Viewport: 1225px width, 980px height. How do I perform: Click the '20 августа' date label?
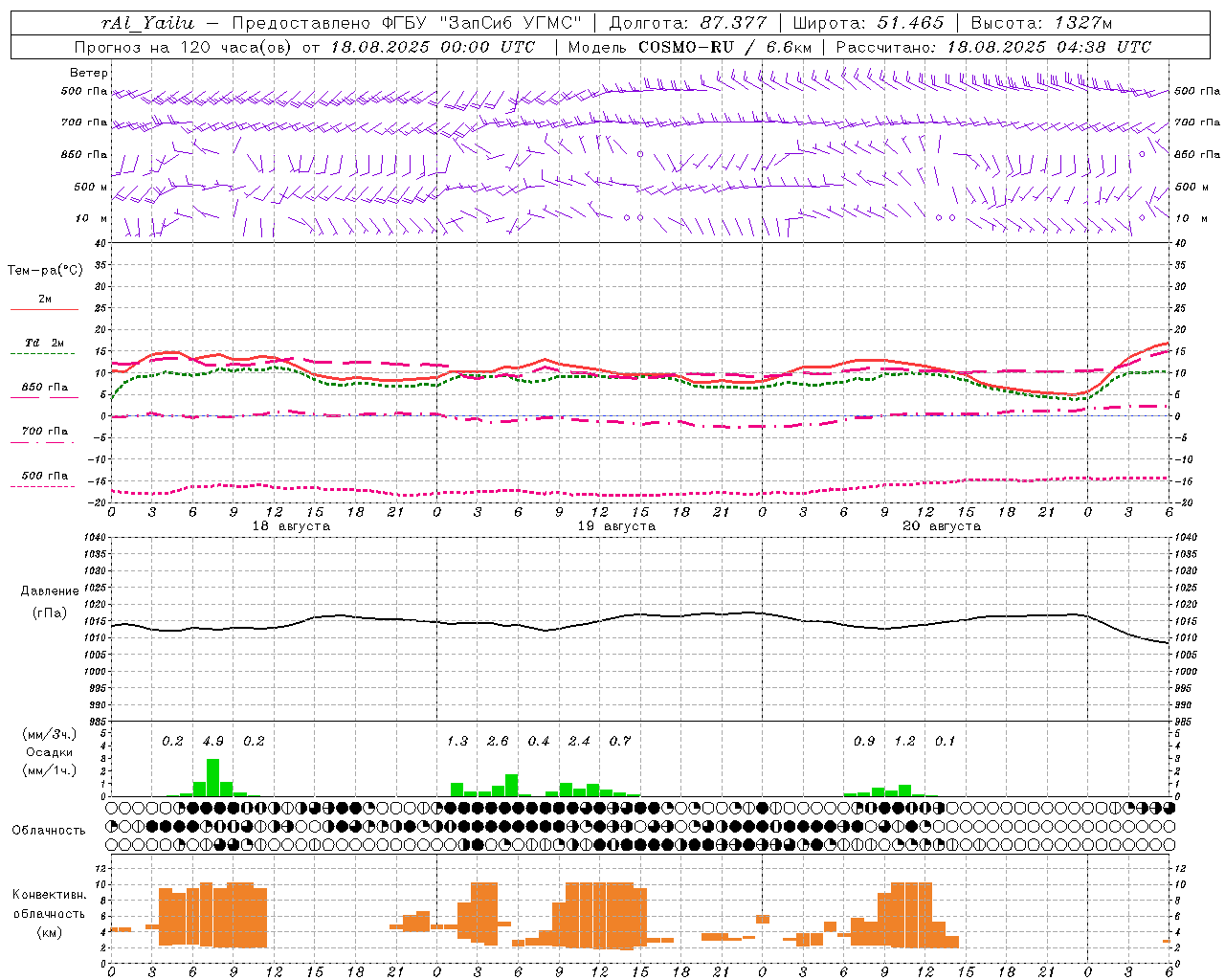pyautogui.click(x=942, y=526)
